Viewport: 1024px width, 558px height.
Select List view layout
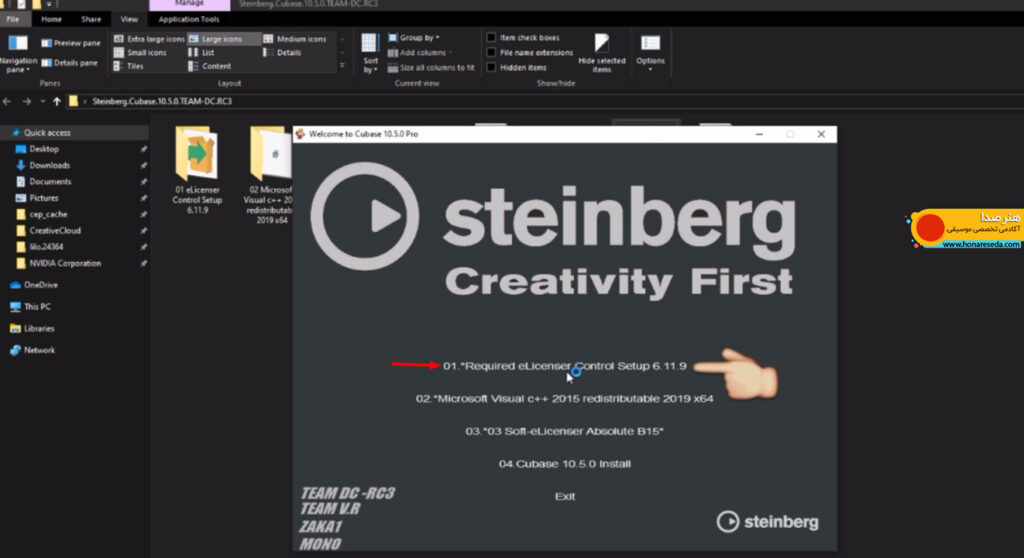[x=202, y=53]
